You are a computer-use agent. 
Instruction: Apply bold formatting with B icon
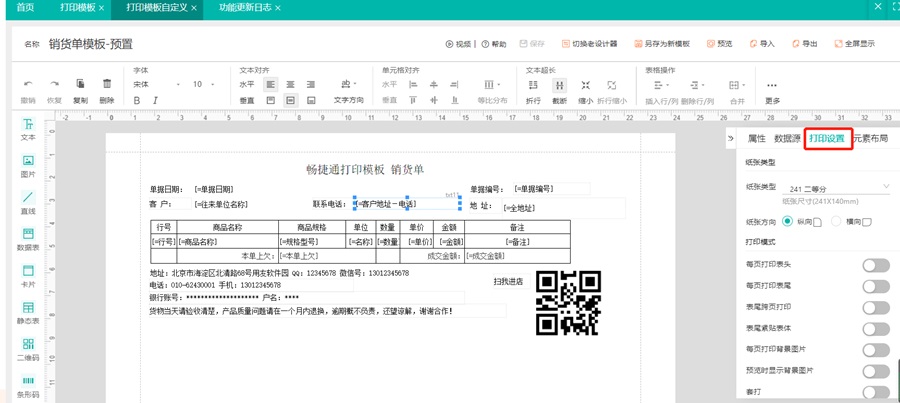(138, 100)
